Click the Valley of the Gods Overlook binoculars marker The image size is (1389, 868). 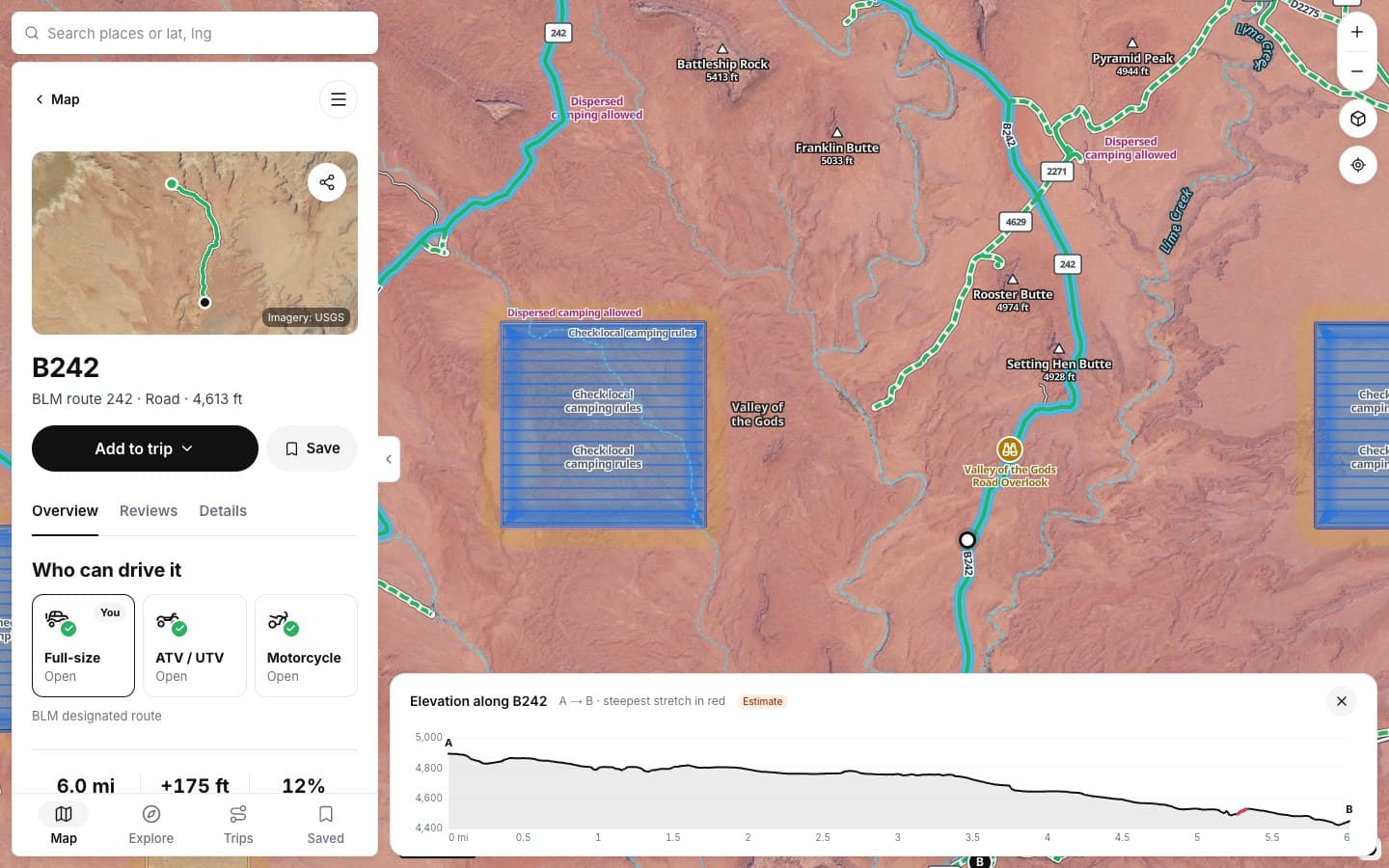click(1009, 448)
